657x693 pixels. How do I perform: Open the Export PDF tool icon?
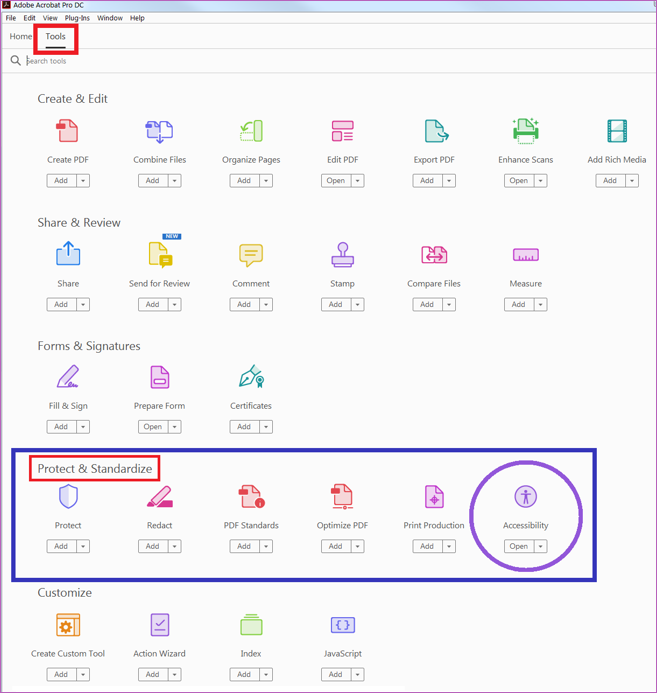(435, 131)
